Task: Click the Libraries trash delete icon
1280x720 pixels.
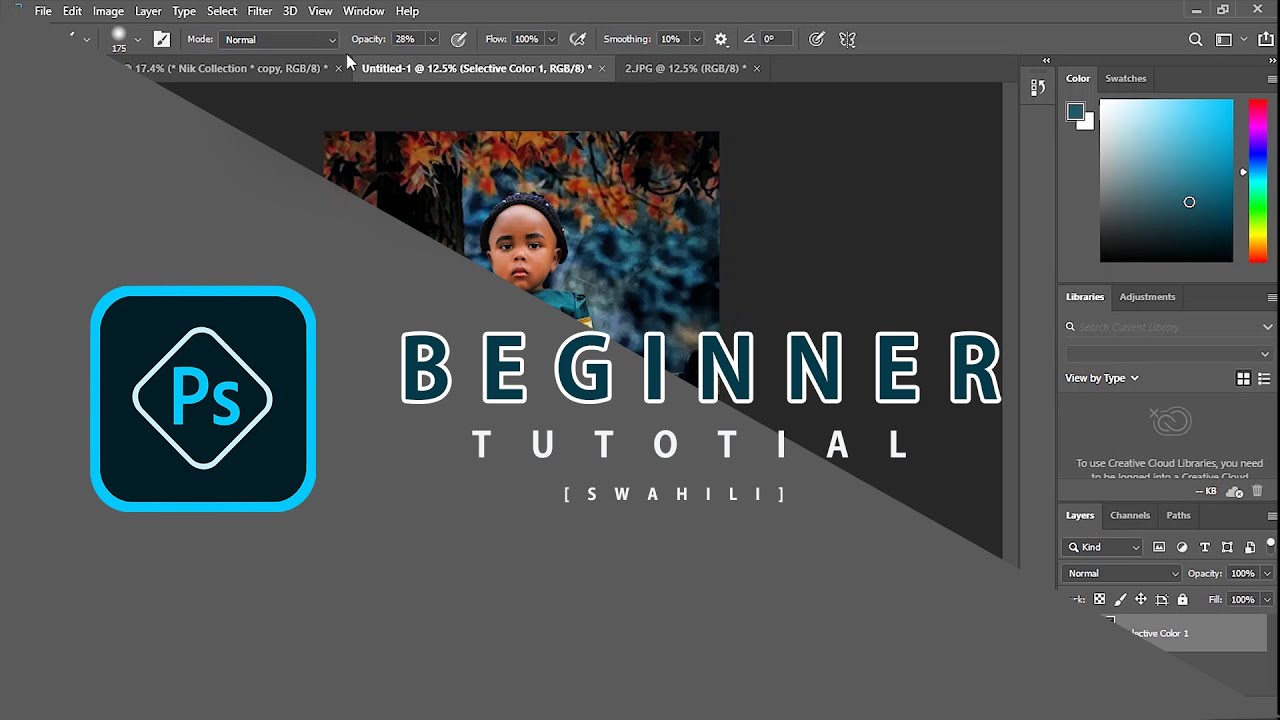Action: click(1258, 491)
